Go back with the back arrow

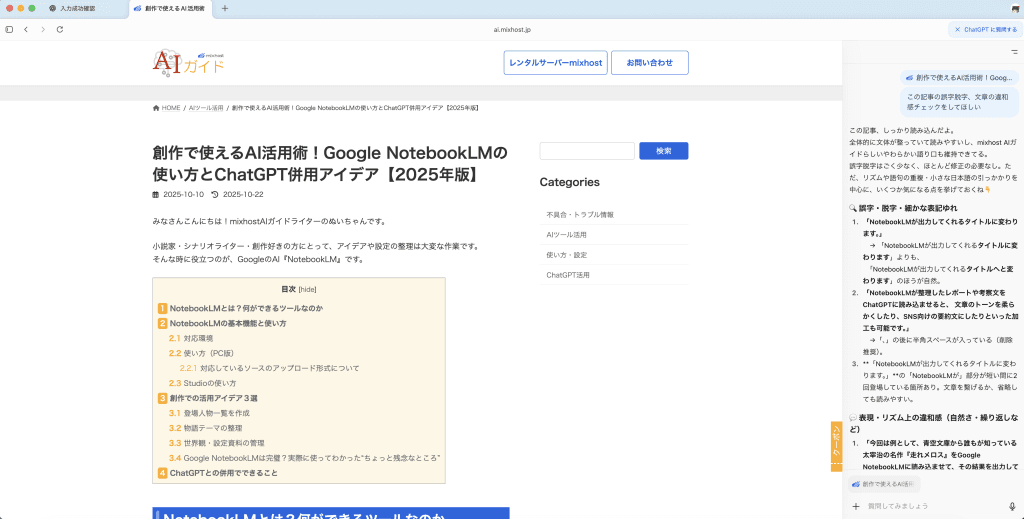(27, 29)
